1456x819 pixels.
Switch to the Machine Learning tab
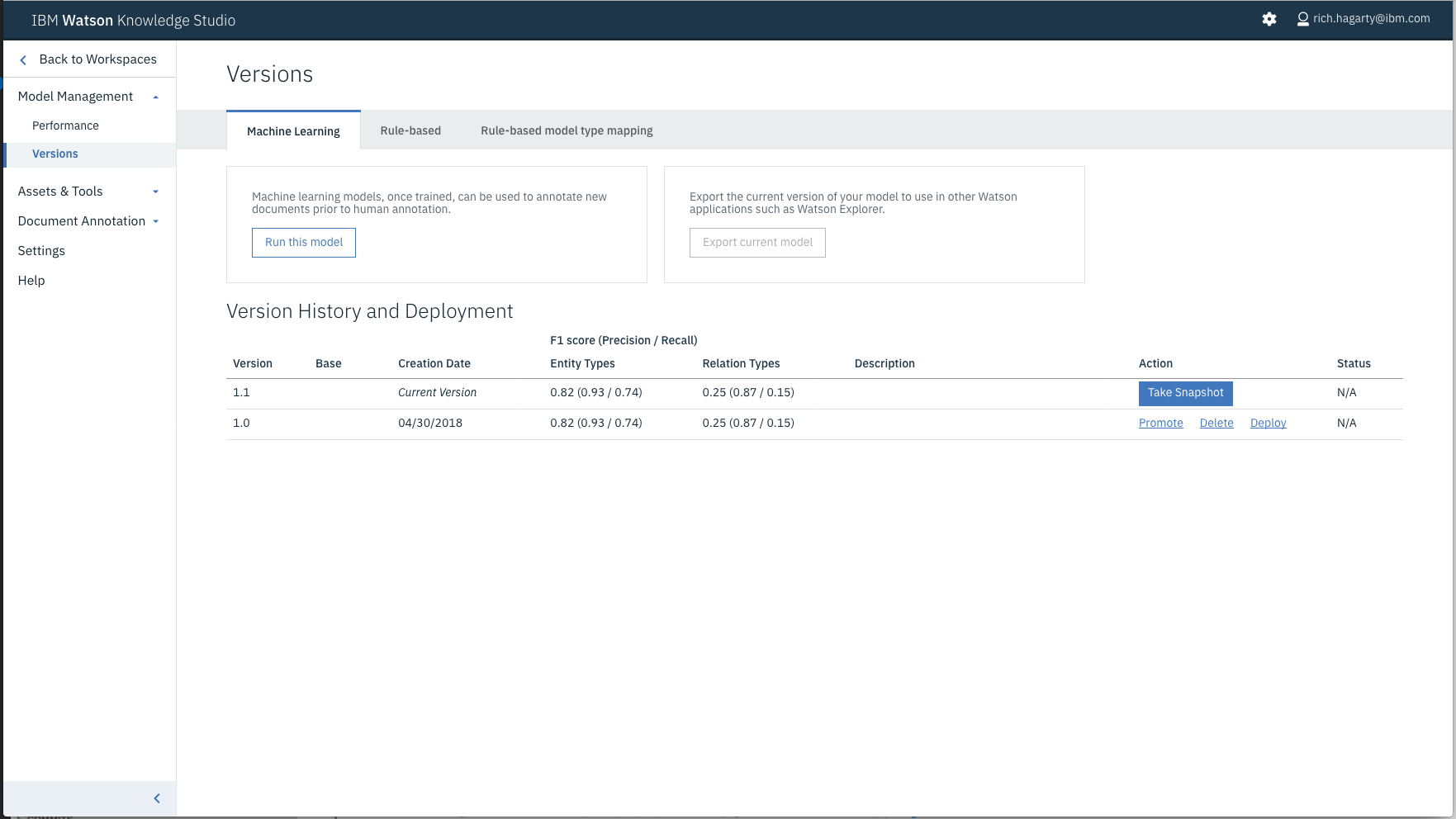[x=293, y=130]
